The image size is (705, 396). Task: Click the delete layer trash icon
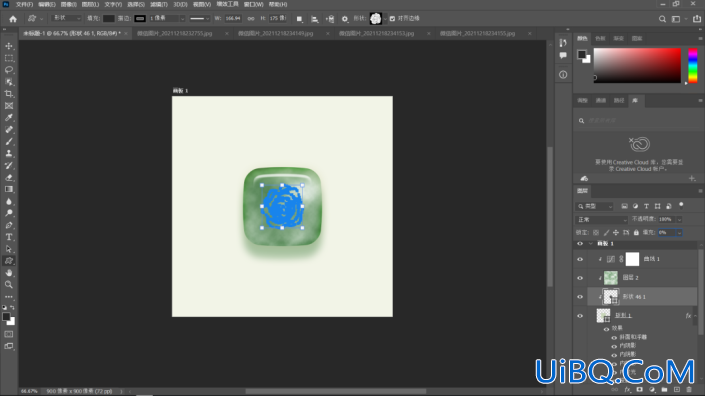tap(689, 390)
